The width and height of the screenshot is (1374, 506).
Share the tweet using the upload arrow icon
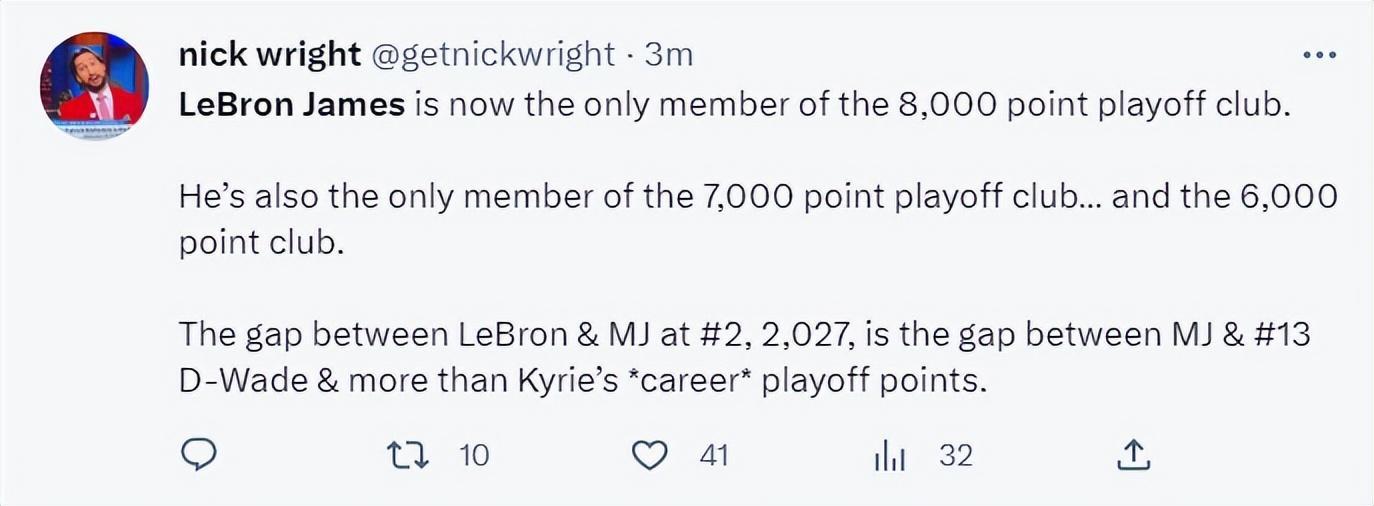pos(1133,456)
